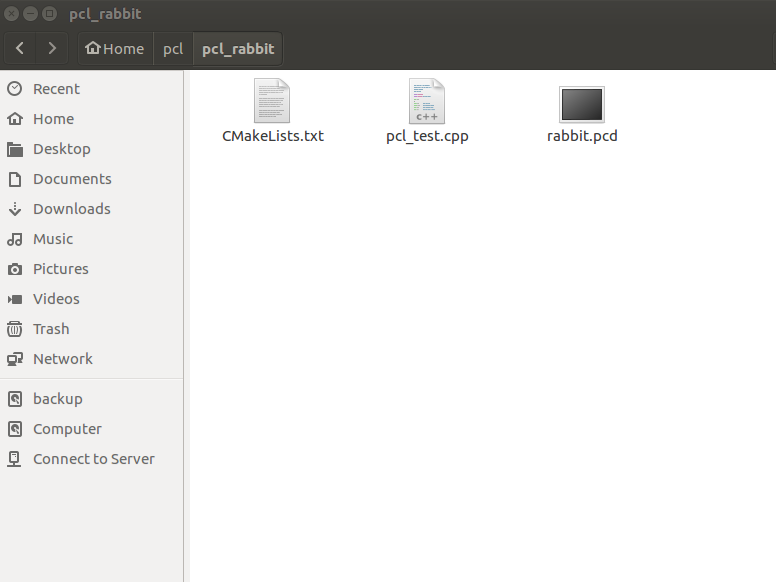Click the Recent clock icon in sidebar
The image size is (776, 582).
coord(15,89)
